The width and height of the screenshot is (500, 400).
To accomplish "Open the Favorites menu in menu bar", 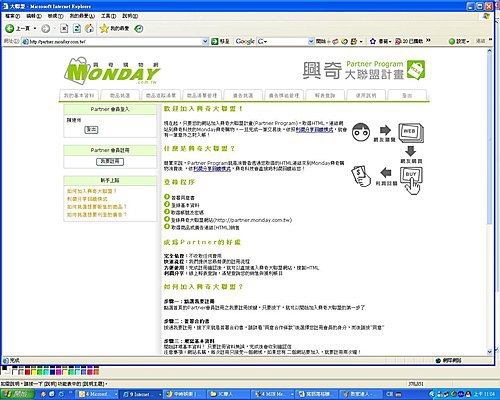I will pyautogui.click(x=82, y=16).
